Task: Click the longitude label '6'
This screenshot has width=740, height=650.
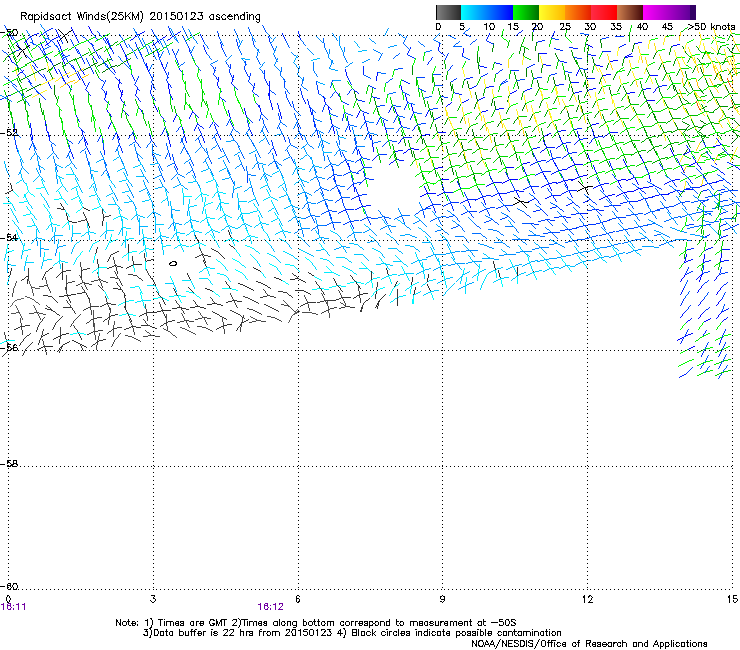Action: [298, 599]
